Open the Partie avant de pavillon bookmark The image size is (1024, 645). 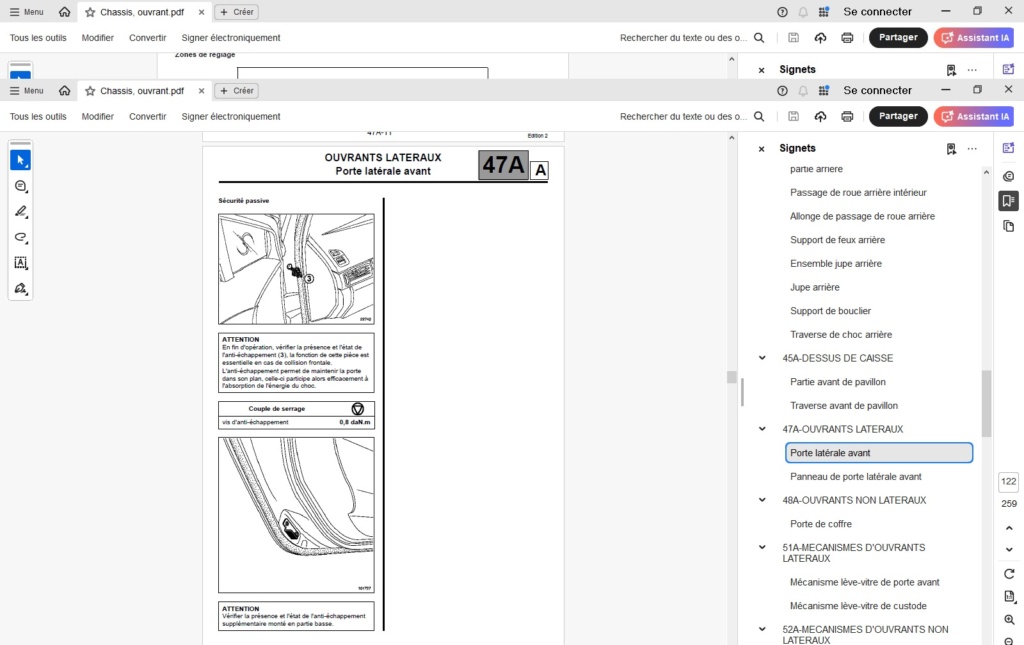click(838, 382)
